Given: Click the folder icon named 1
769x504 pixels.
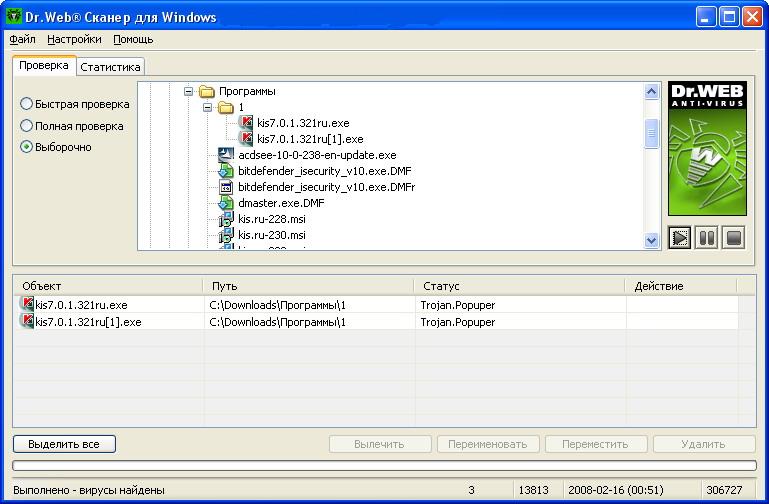Looking at the screenshot, I should click(x=226, y=107).
